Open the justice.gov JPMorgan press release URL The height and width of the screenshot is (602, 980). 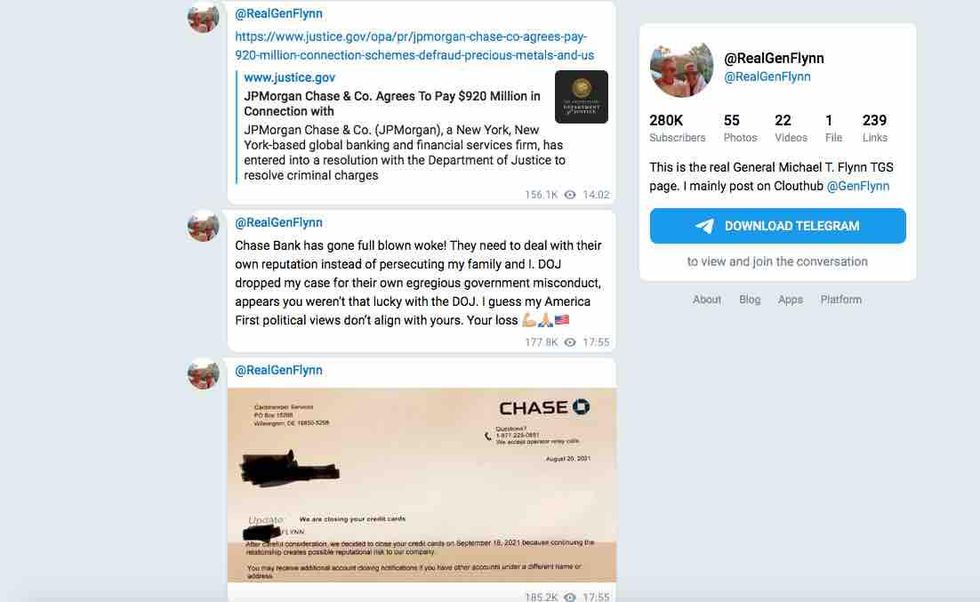pyautogui.click(x=414, y=46)
